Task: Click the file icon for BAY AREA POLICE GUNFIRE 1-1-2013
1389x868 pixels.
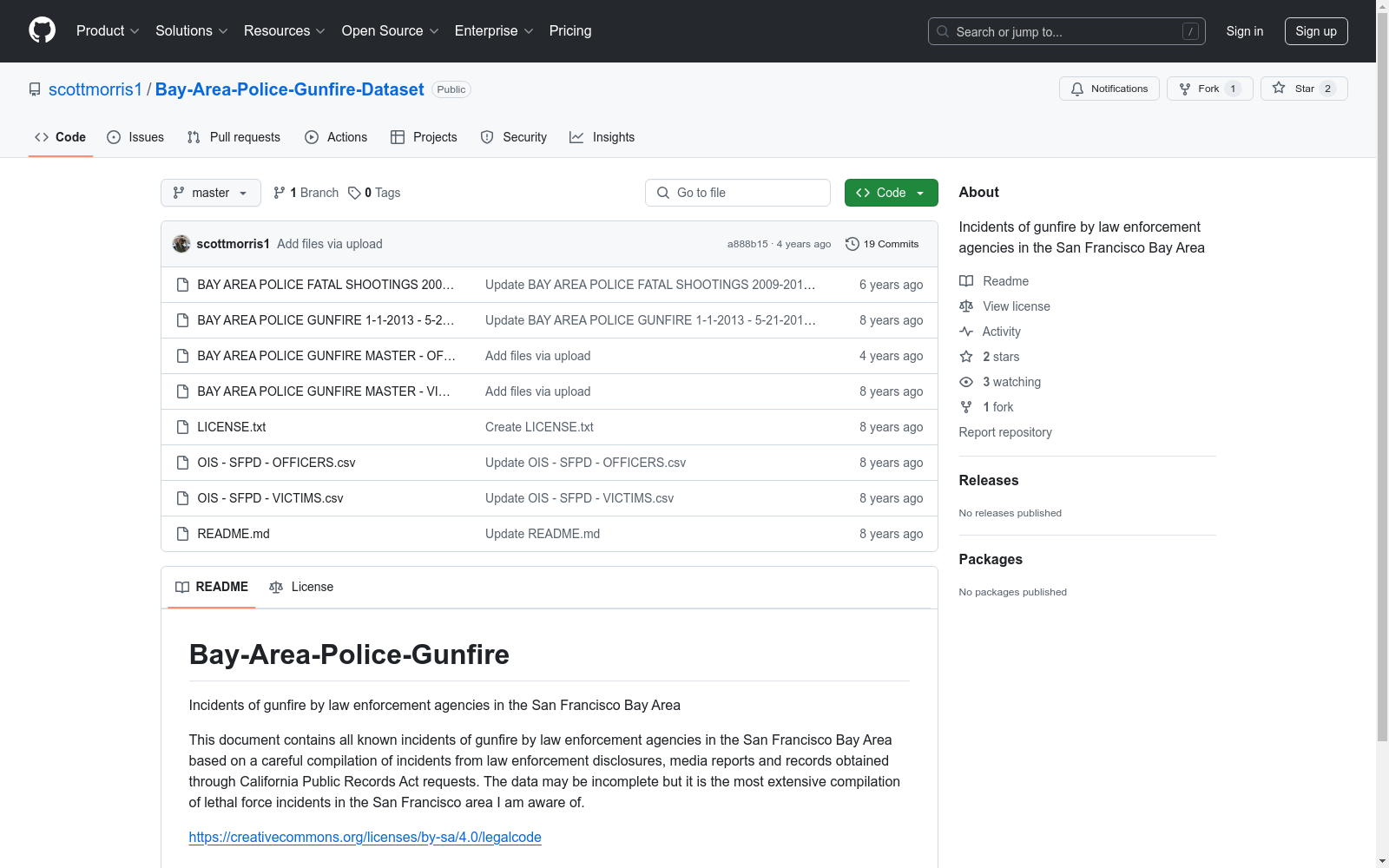Action: [x=182, y=320]
